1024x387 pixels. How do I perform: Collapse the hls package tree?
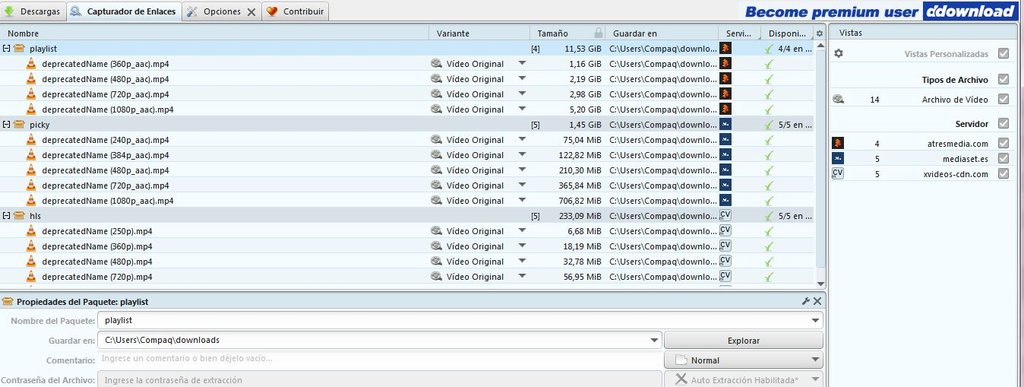tap(7, 215)
